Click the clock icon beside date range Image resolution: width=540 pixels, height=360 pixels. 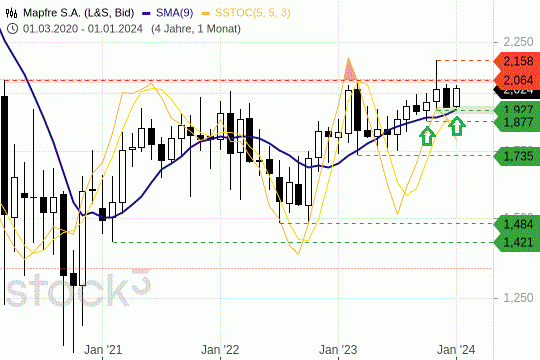click(x=12, y=29)
